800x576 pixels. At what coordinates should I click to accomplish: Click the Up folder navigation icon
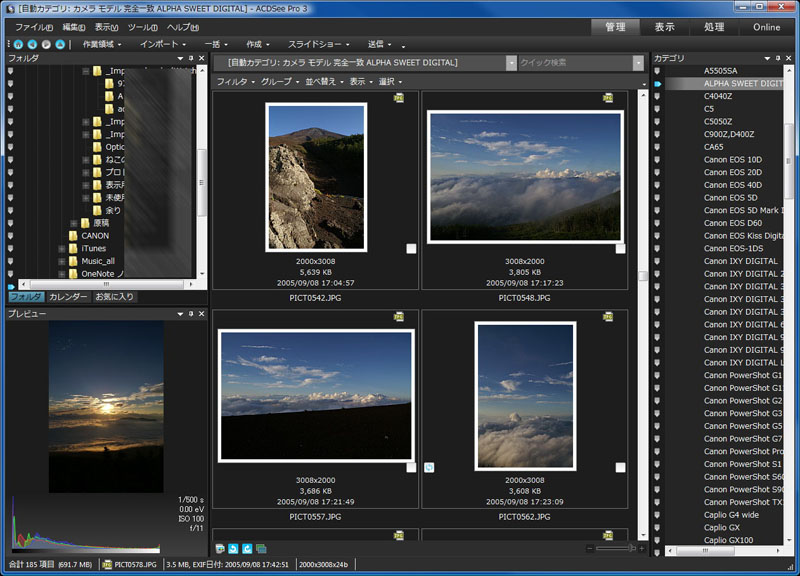pyautogui.click(x=61, y=44)
